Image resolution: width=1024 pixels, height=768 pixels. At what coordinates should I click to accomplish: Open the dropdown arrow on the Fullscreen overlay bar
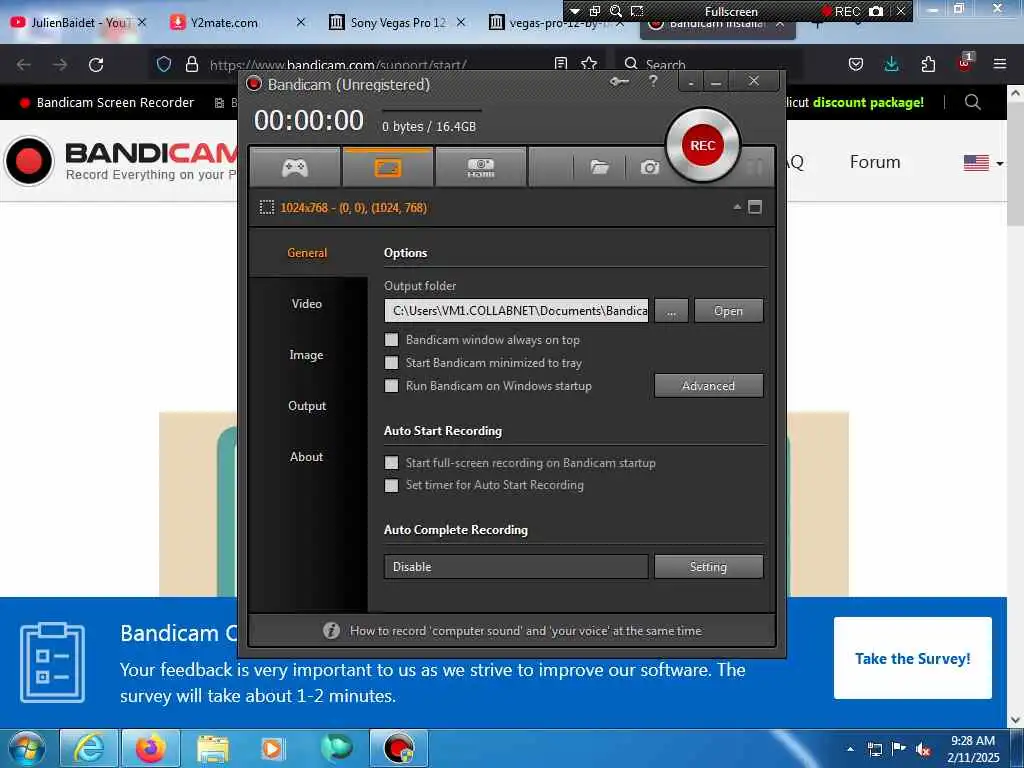click(575, 11)
